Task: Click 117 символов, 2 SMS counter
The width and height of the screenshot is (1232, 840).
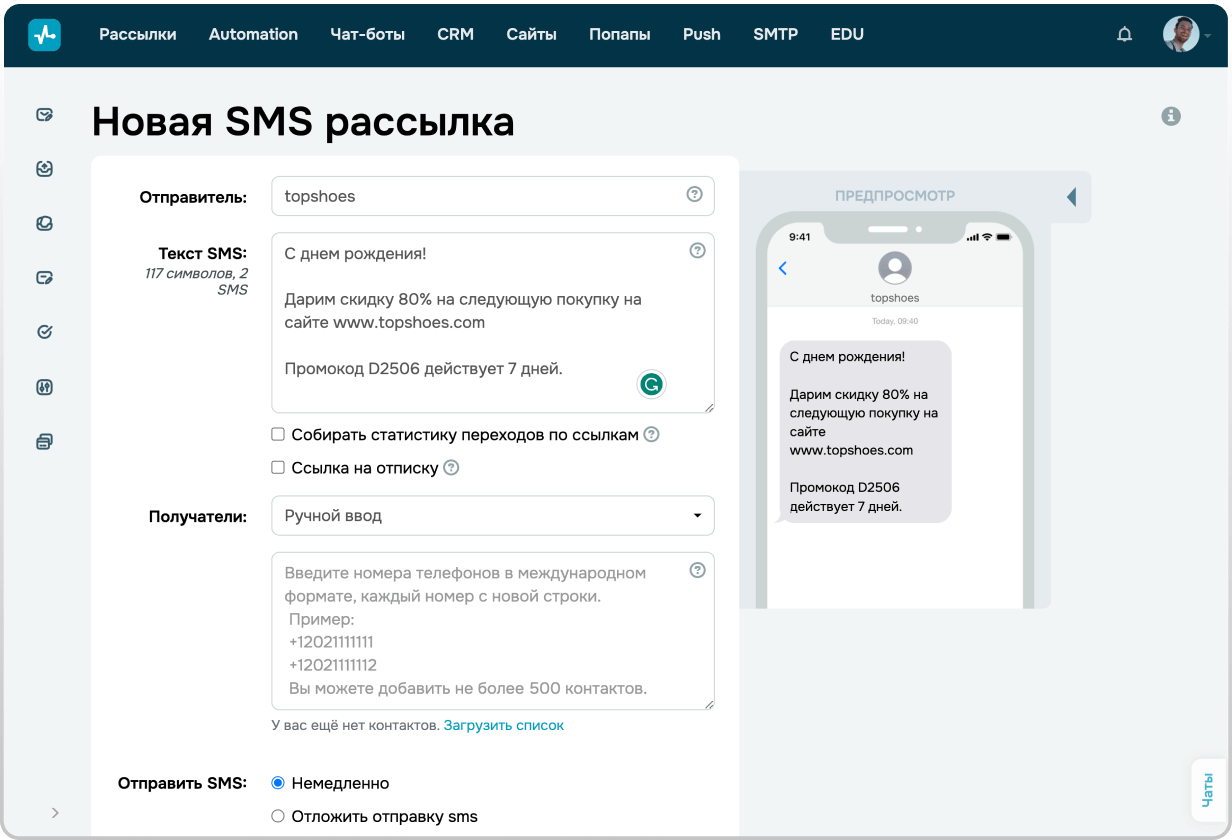Action: coord(197,281)
